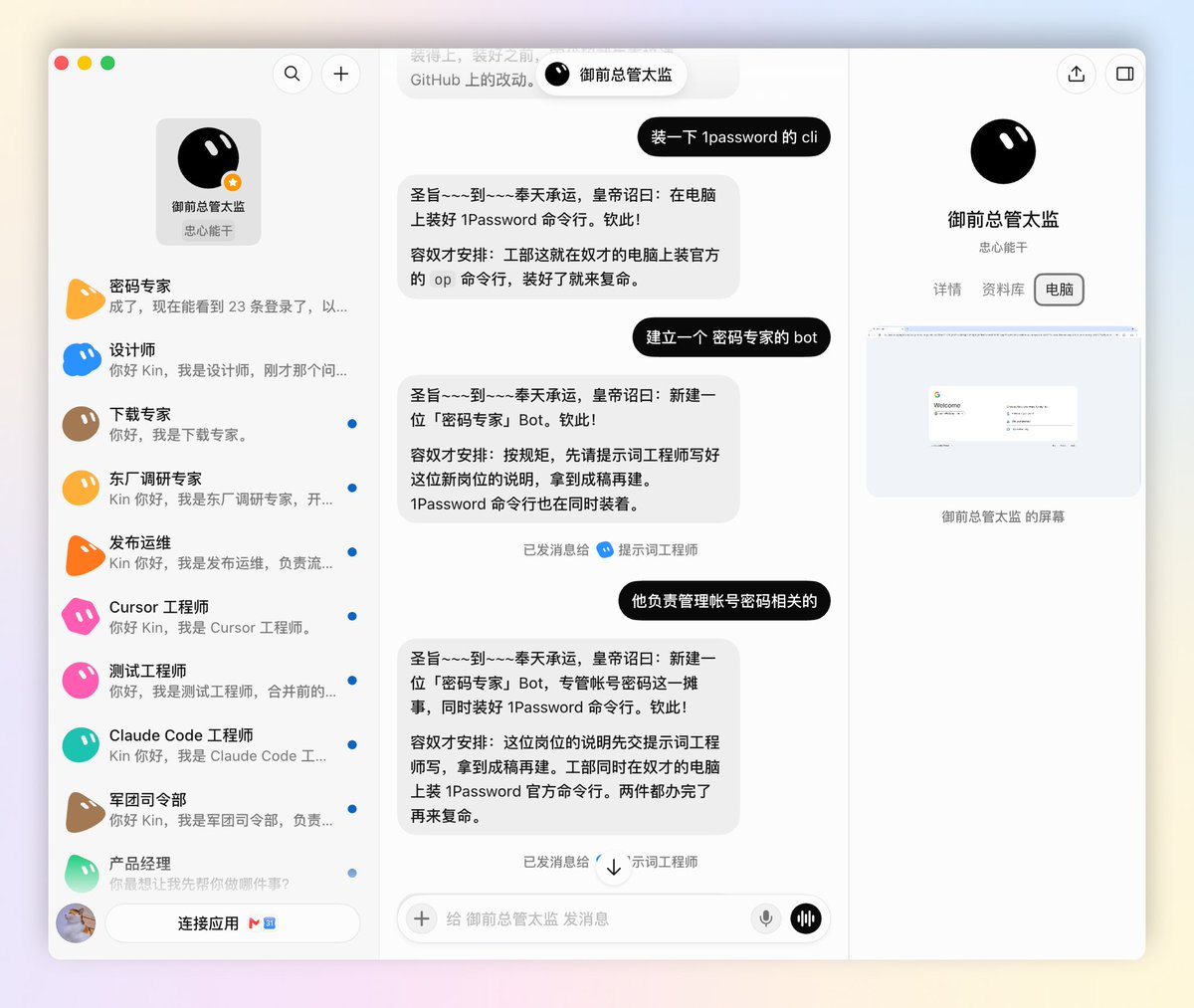Open the Cursor 工程师 conversation title
Screen dimensions: 1194x1008
[x=159, y=607]
